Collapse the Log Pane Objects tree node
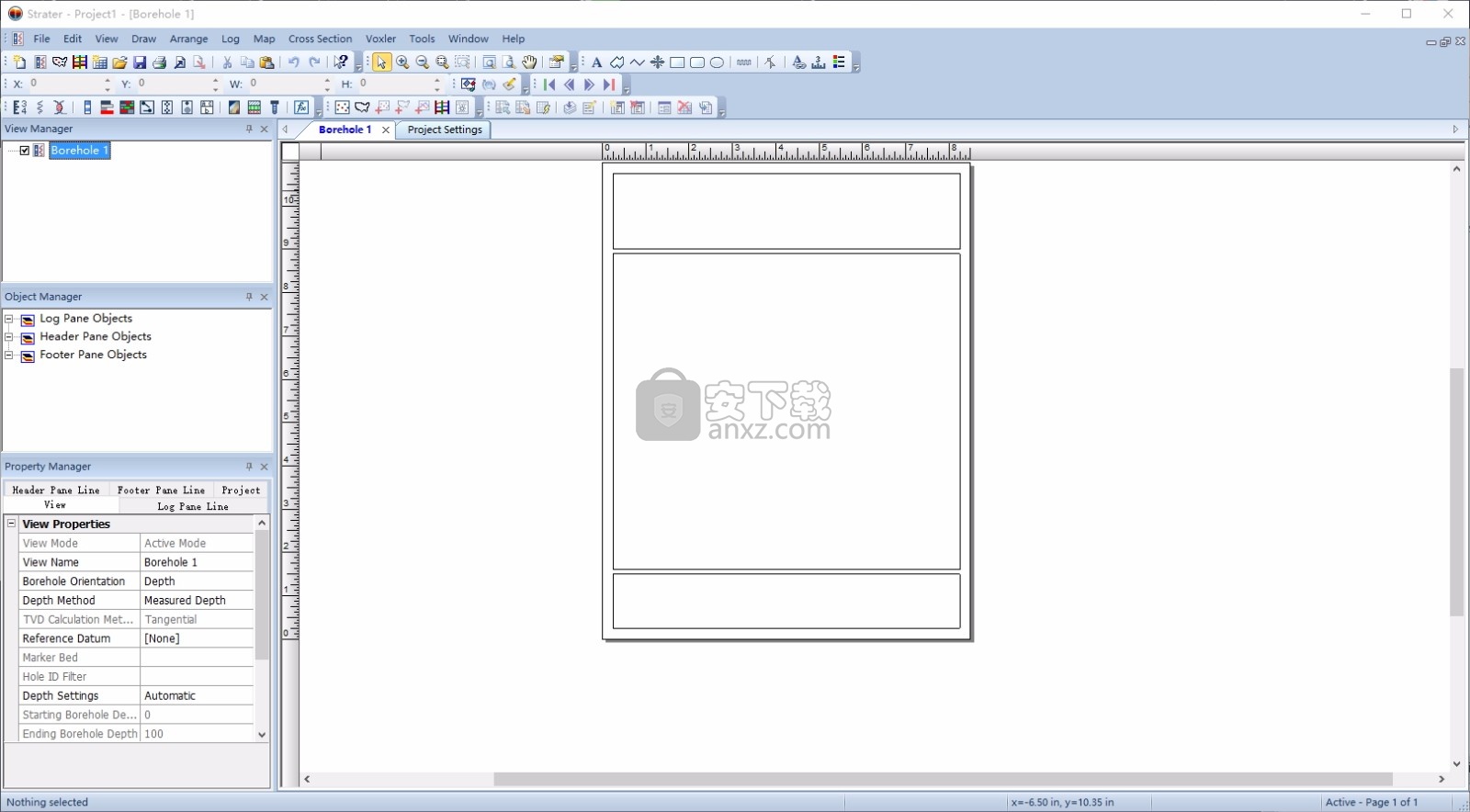This screenshot has width=1470, height=812. [x=9, y=319]
